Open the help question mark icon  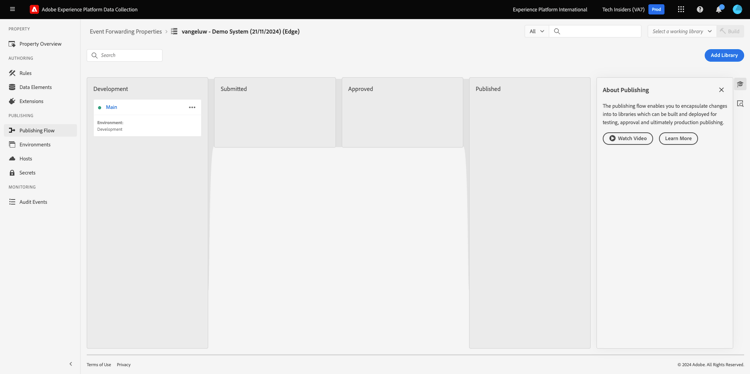pos(700,9)
